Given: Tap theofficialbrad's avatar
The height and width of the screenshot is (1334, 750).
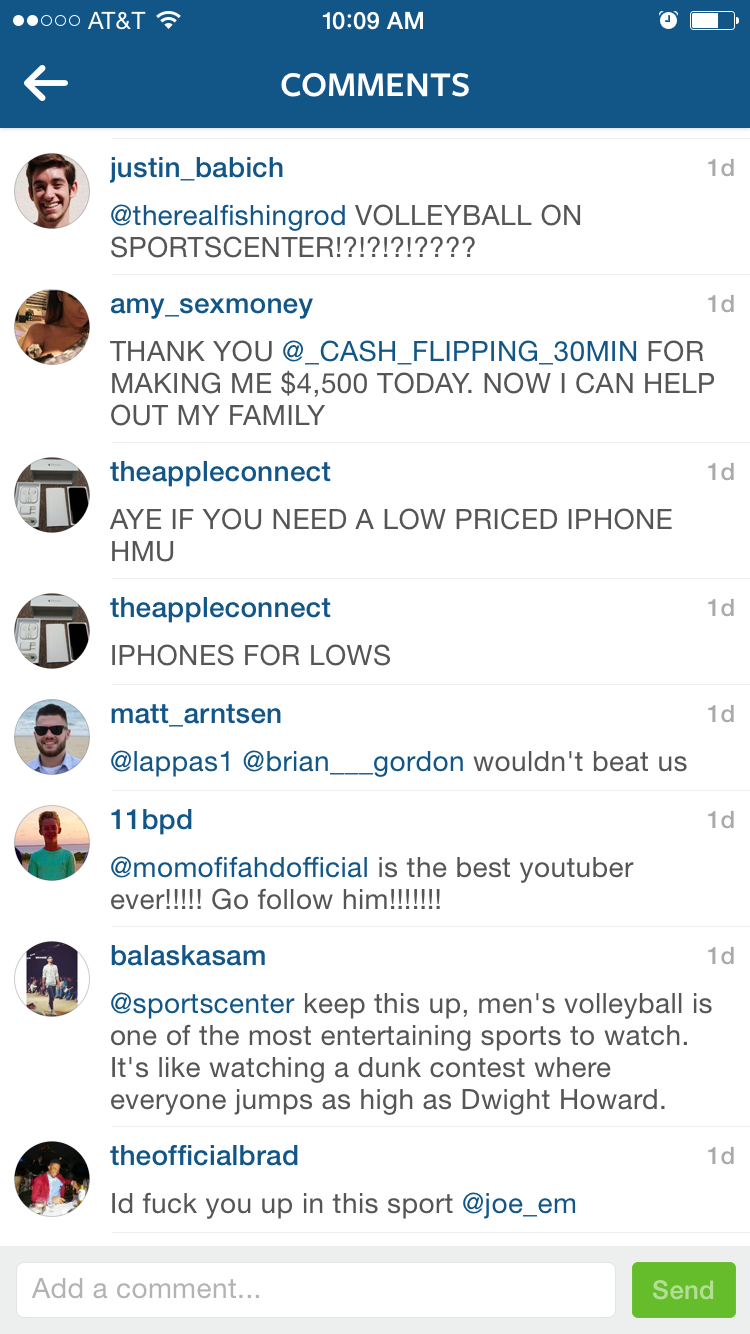Looking at the screenshot, I should click(52, 1179).
